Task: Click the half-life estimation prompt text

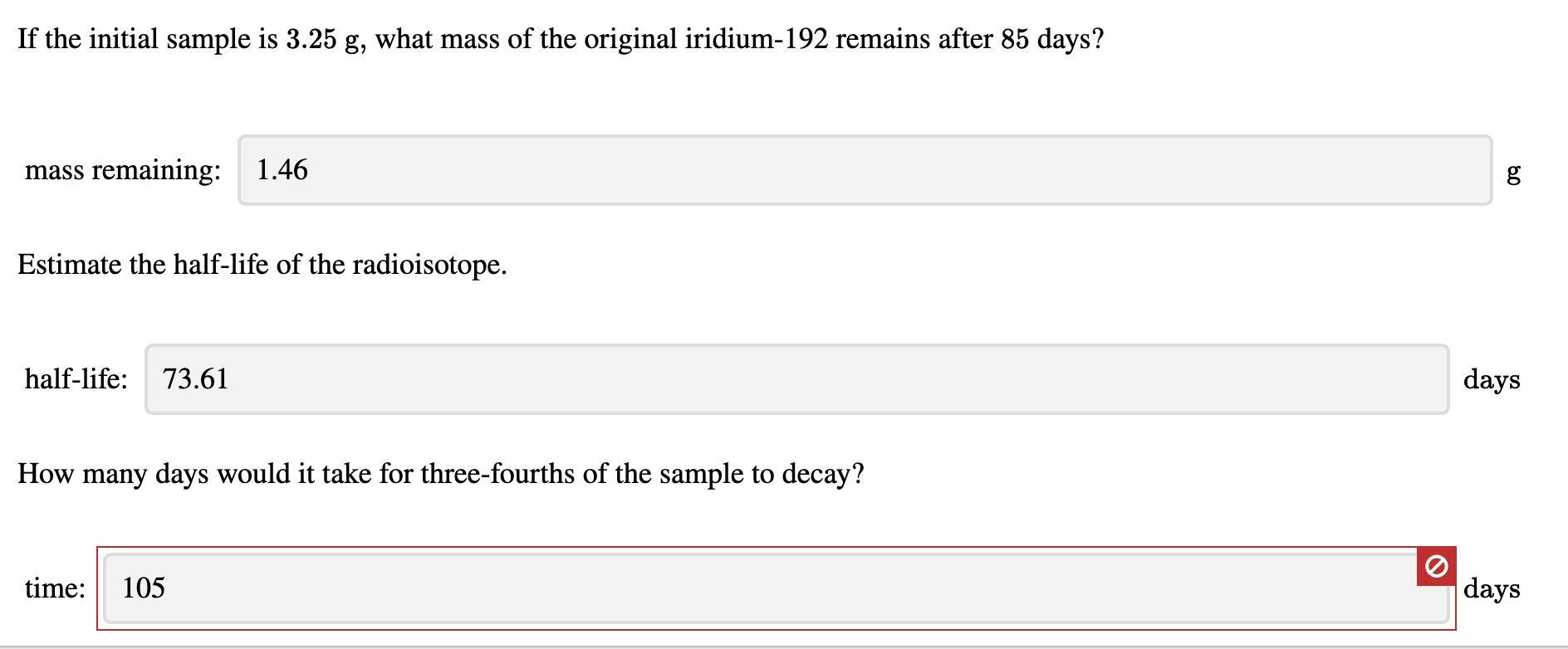Action: pyautogui.click(x=262, y=265)
